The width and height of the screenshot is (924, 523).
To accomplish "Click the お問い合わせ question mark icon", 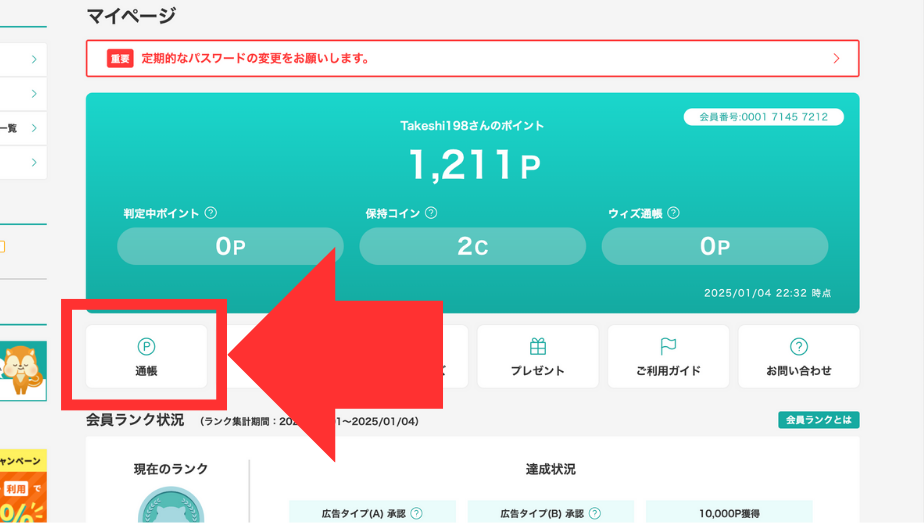I will (798, 347).
